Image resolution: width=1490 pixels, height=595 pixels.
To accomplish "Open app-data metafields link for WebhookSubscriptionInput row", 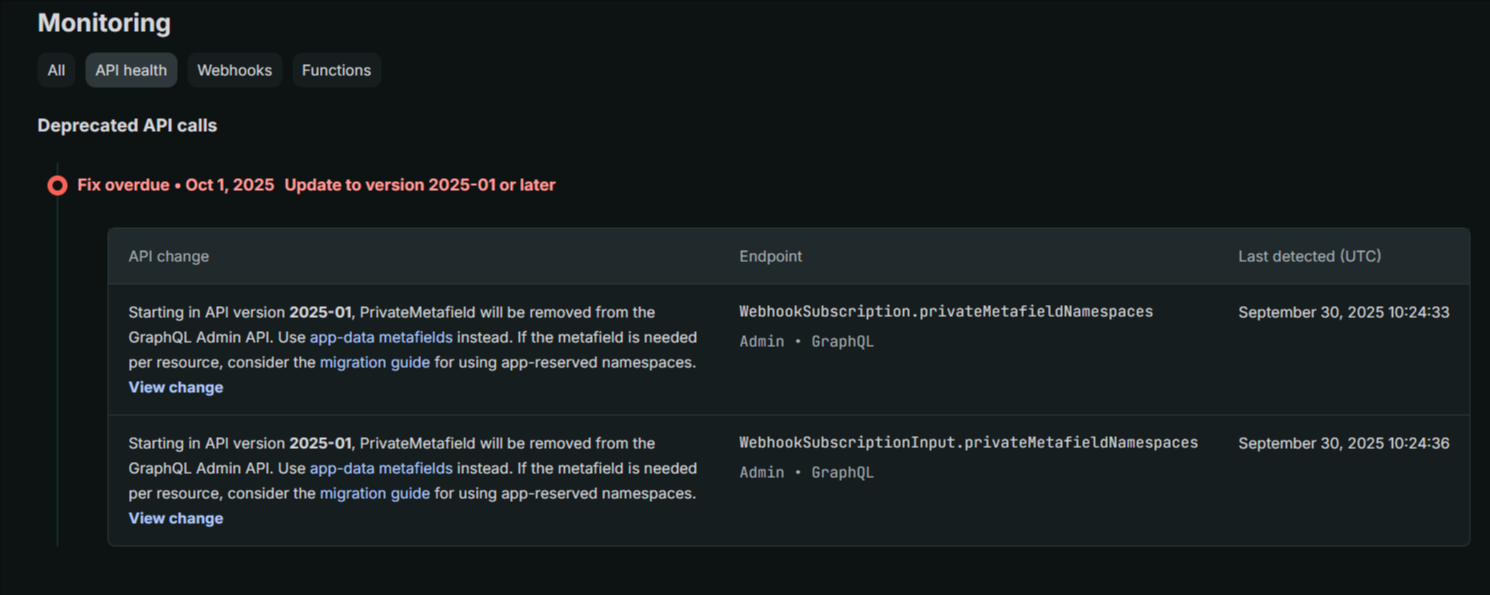I will pyautogui.click(x=381, y=469).
